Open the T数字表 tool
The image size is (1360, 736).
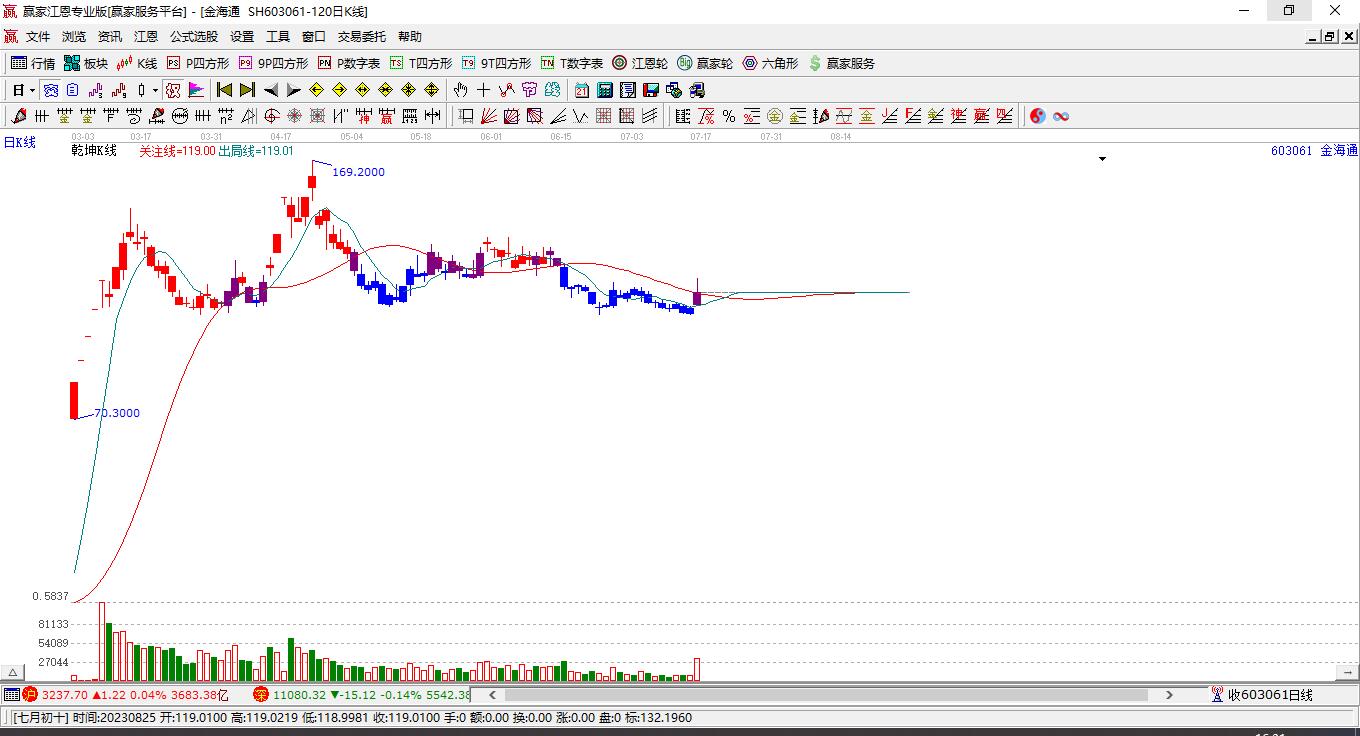(x=571, y=63)
